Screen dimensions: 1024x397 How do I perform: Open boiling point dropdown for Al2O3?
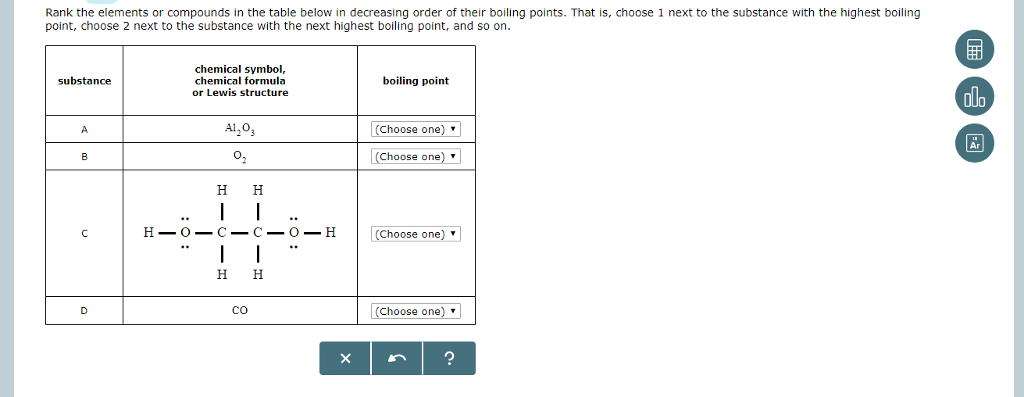(416, 129)
